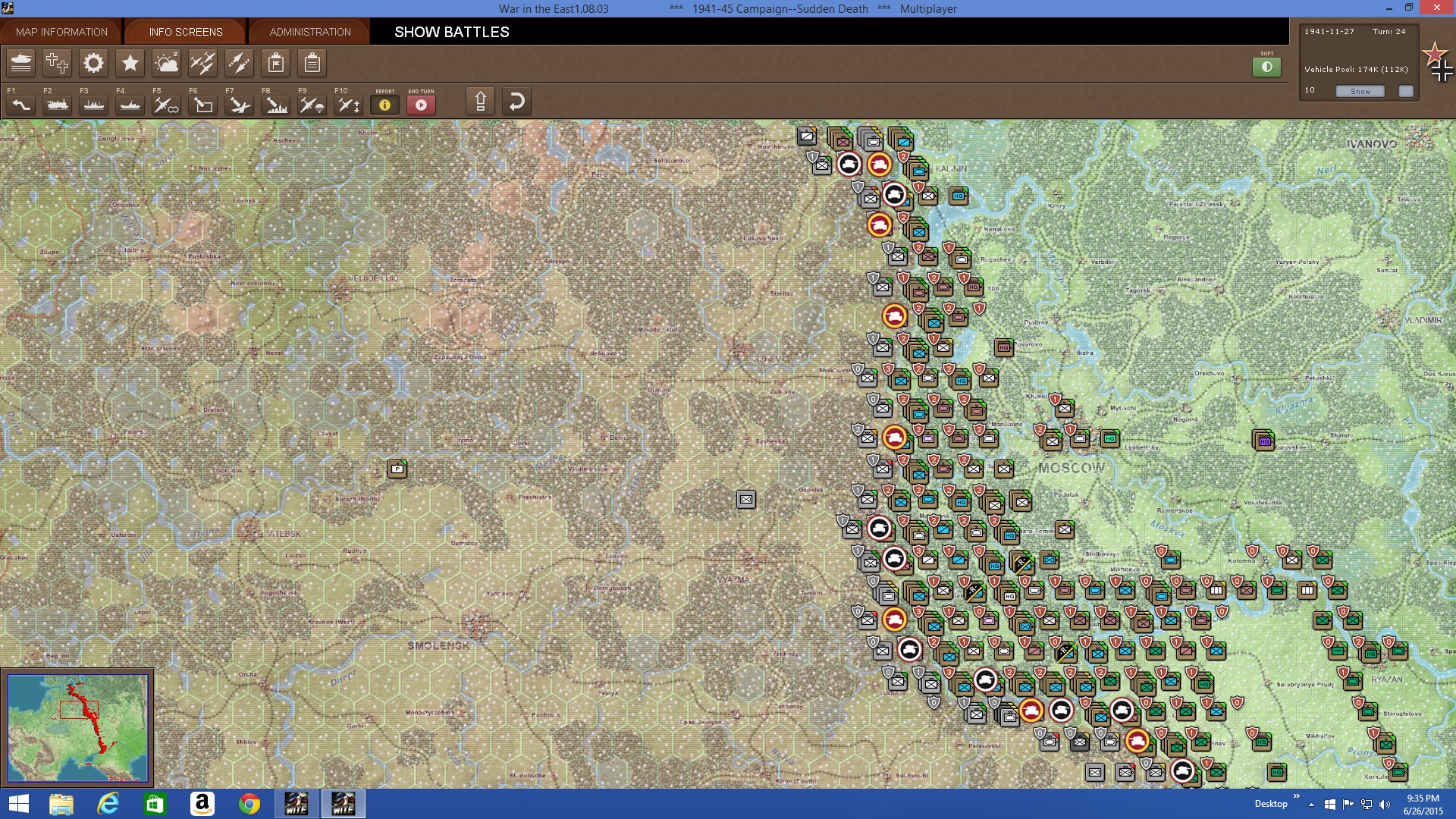Click the VYAZMA city label on map
The height and width of the screenshot is (819, 1456).
733,579
